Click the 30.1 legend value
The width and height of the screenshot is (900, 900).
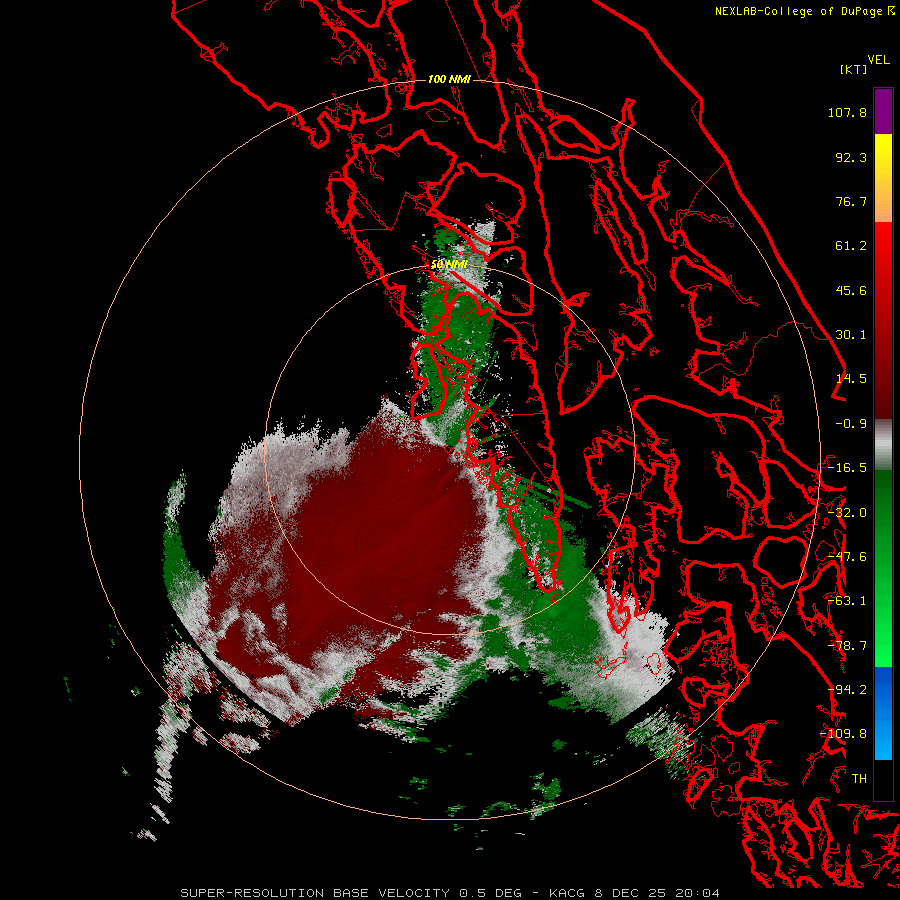click(851, 335)
